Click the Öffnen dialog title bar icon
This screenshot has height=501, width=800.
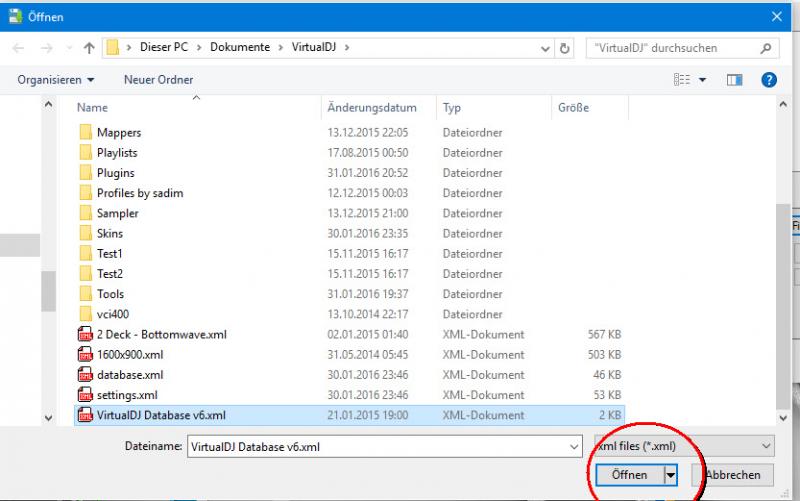15,16
